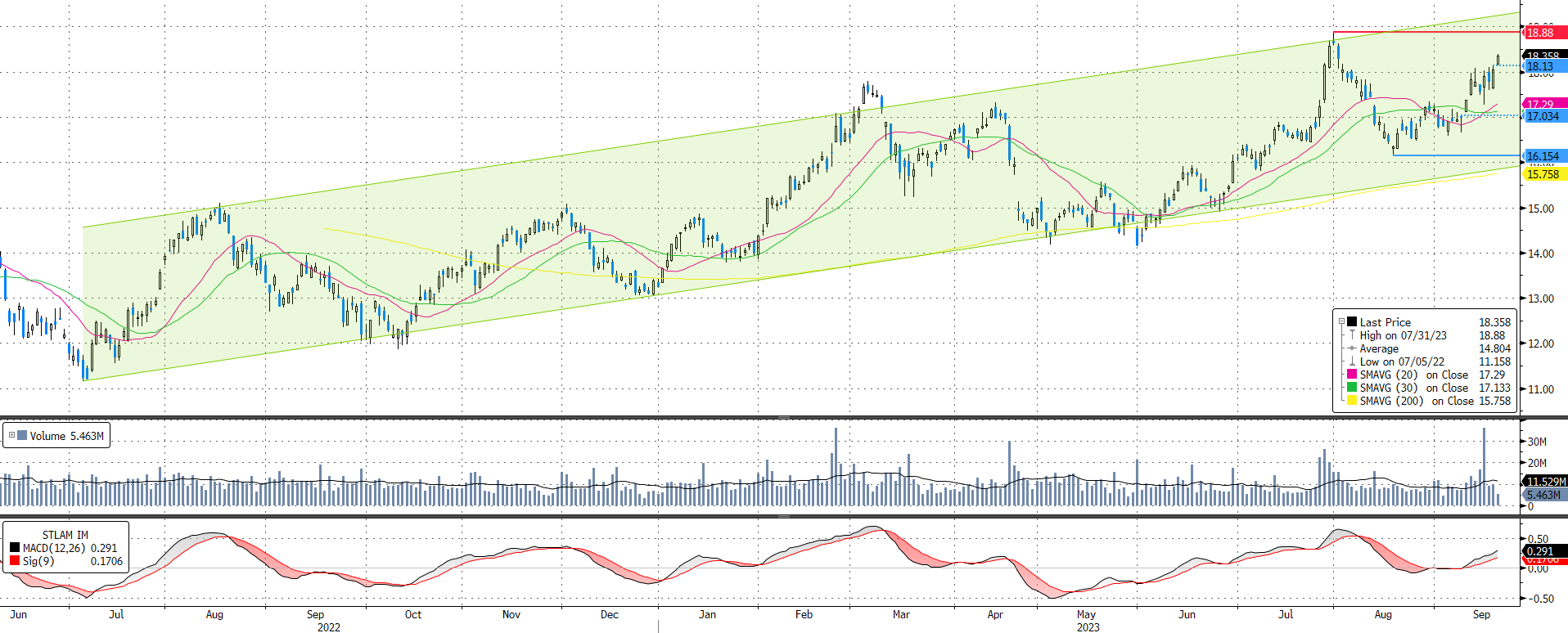This screenshot has height=633, width=1568.
Task: Click 'SMAVG (200) on Close' legend text
Action: pyautogui.click(x=1417, y=401)
